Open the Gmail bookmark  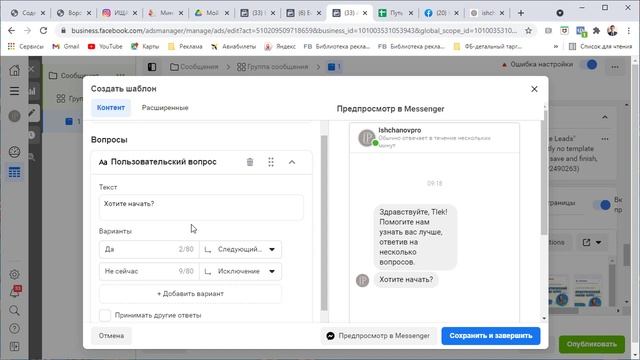coord(66,47)
